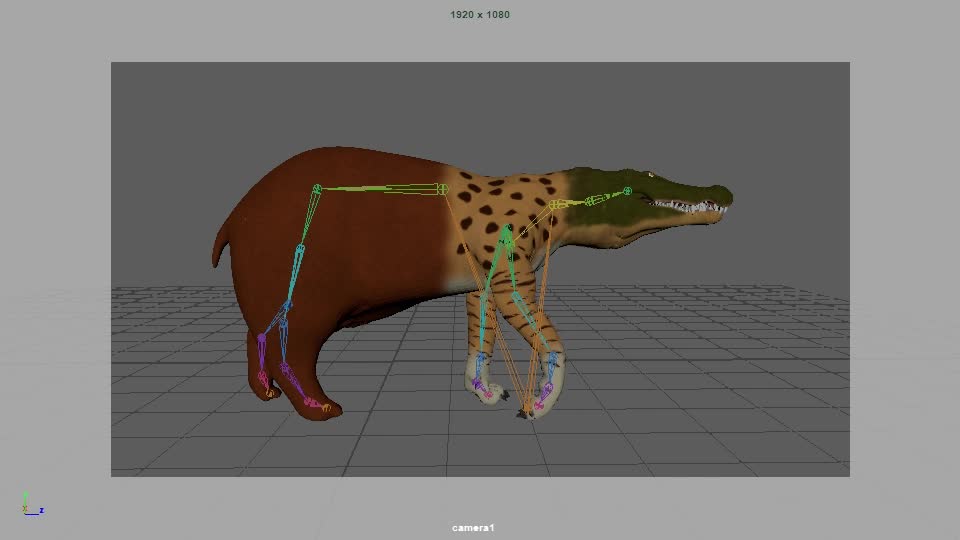Click the rear leg knee joint
This screenshot has width=960, height=540.
tap(299, 249)
